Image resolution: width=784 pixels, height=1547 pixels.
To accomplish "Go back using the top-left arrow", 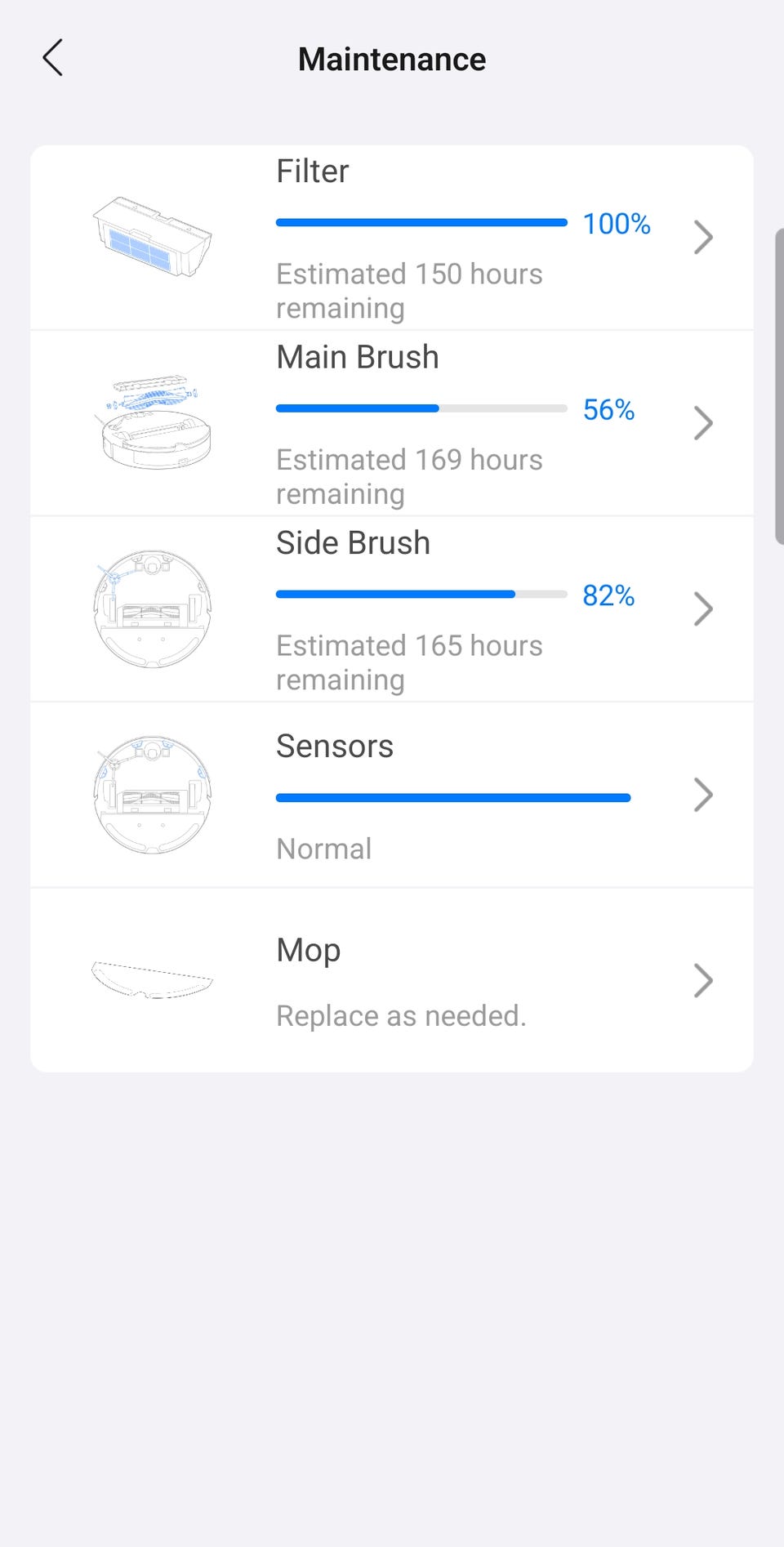I will pos(53,58).
